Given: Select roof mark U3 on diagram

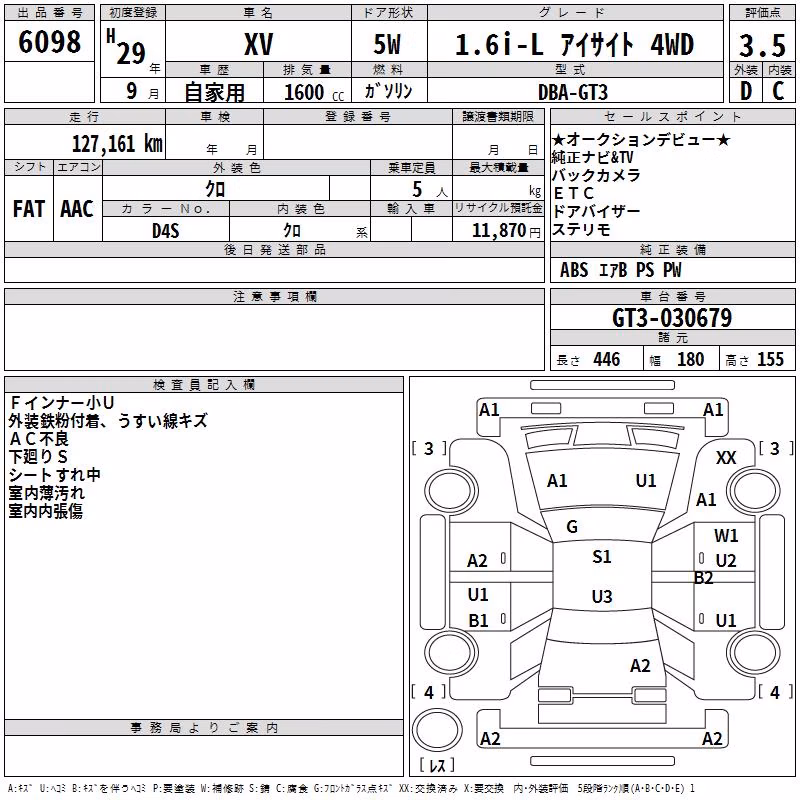Looking at the screenshot, I should tap(602, 596).
